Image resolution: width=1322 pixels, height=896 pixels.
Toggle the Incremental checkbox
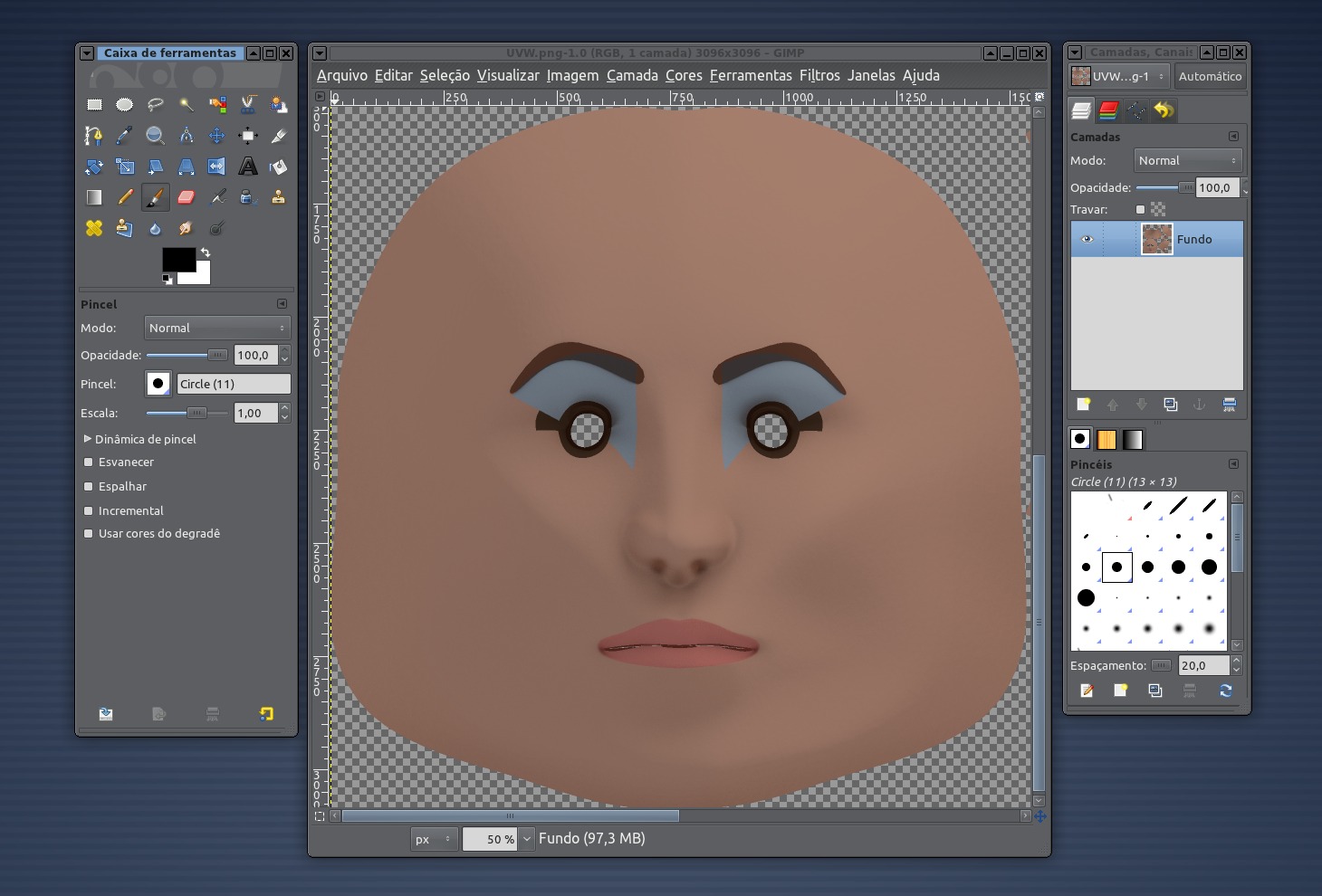(x=89, y=510)
